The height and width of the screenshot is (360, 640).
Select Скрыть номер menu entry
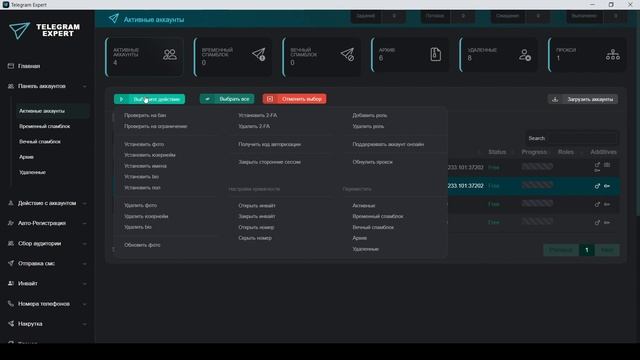click(x=255, y=238)
